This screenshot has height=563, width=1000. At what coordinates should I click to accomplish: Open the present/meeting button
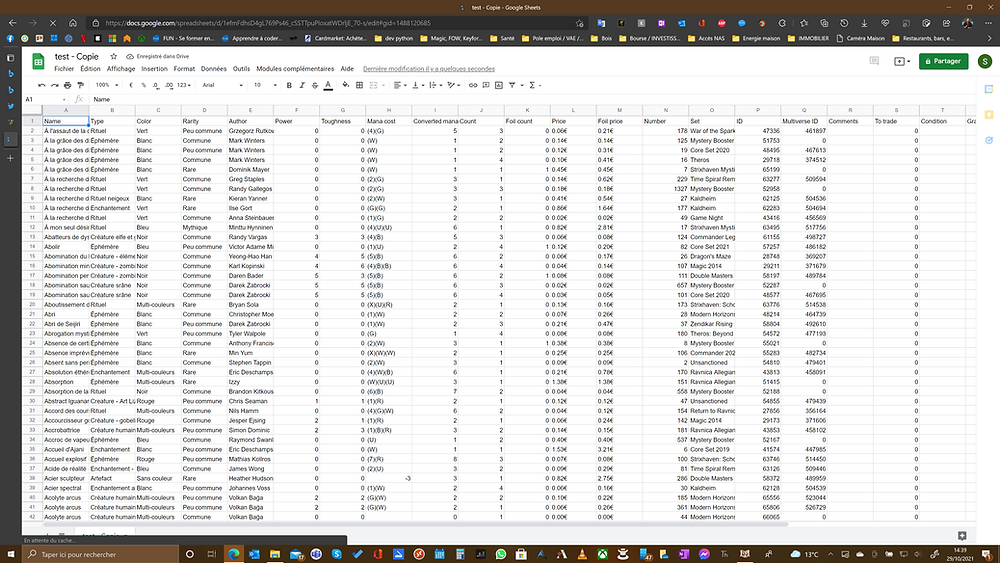tap(902, 61)
